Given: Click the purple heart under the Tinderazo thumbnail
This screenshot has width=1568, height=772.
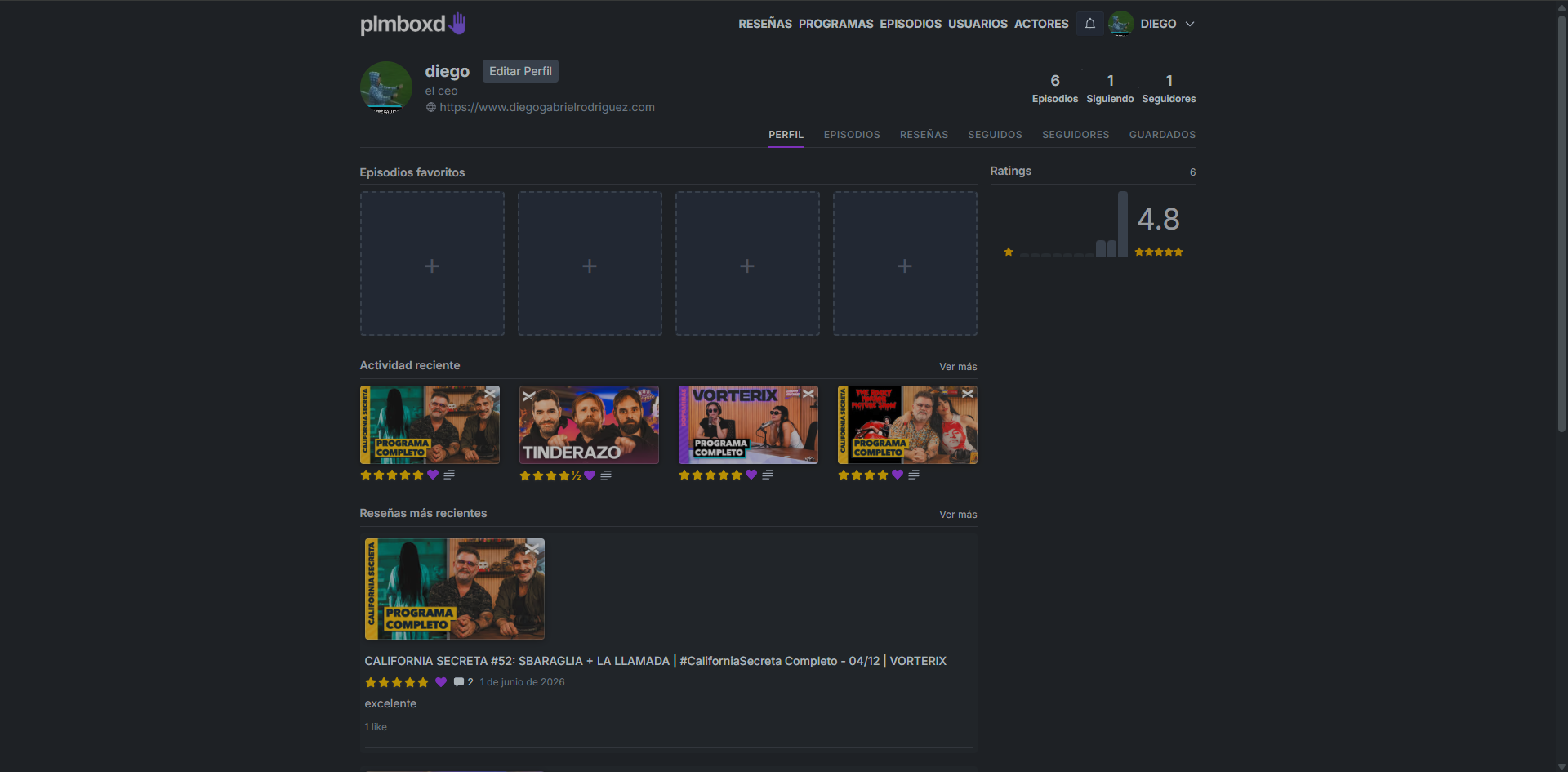Looking at the screenshot, I should [590, 475].
